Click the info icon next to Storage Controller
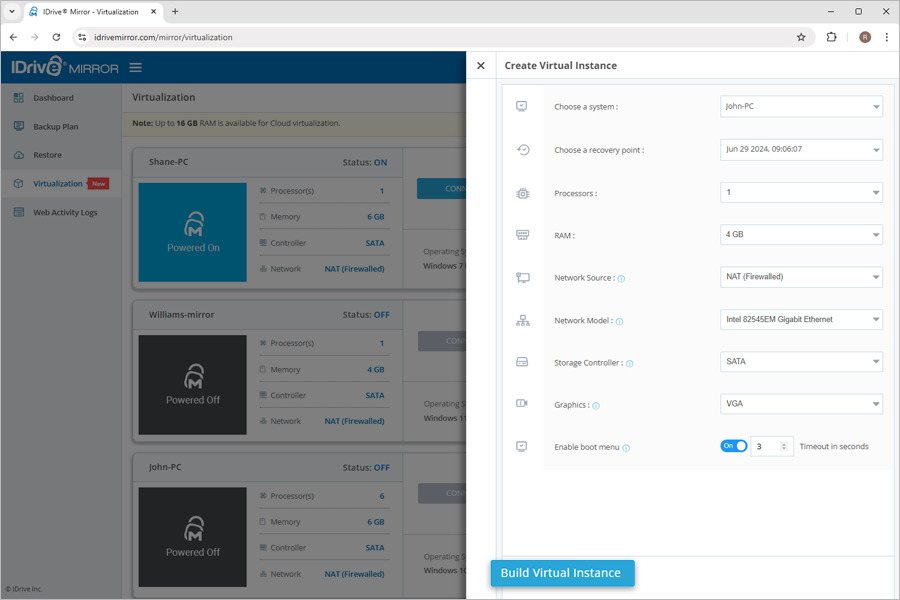The width and height of the screenshot is (900, 600). (x=630, y=363)
